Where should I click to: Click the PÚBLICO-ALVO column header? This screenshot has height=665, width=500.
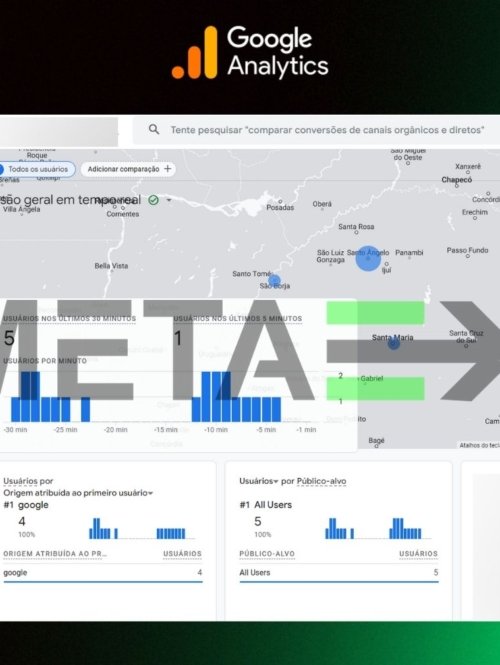[267, 554]
